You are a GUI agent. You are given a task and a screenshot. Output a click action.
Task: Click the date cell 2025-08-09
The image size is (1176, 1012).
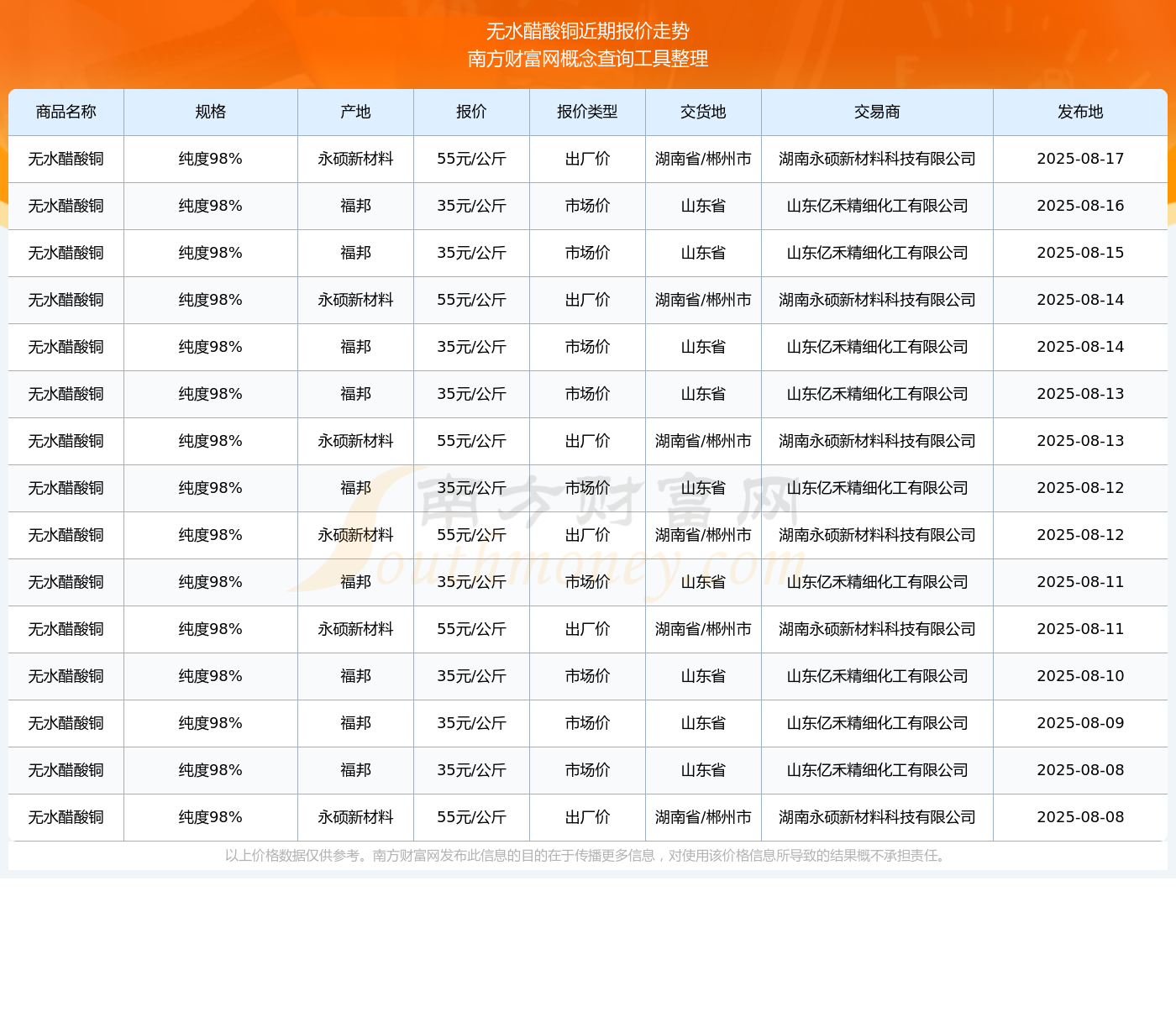[x=1080, y=723]
